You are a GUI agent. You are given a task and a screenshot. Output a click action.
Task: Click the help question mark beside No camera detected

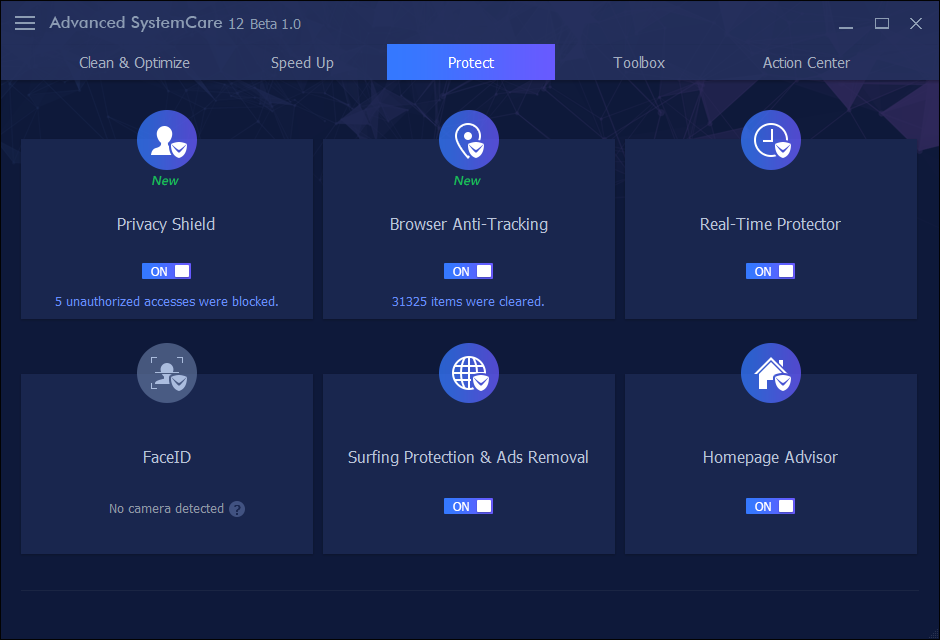tap(237, 509)
